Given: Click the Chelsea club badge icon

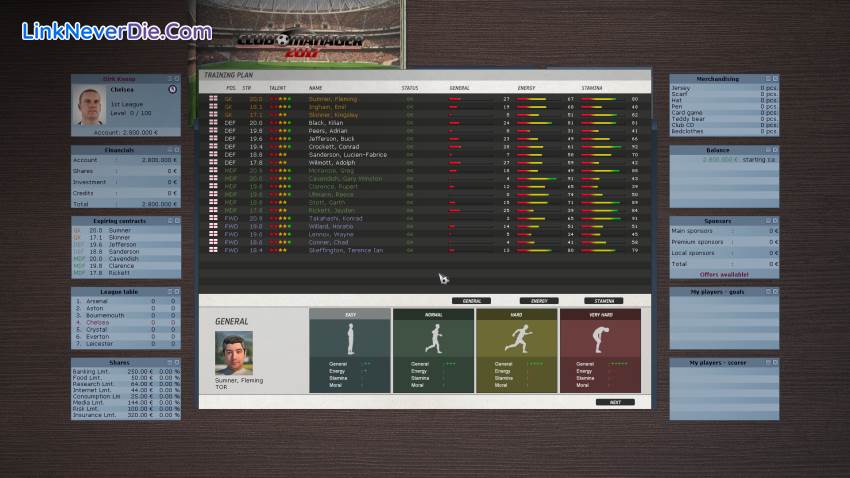Looking at the screenshot, I should click(172, 89).
